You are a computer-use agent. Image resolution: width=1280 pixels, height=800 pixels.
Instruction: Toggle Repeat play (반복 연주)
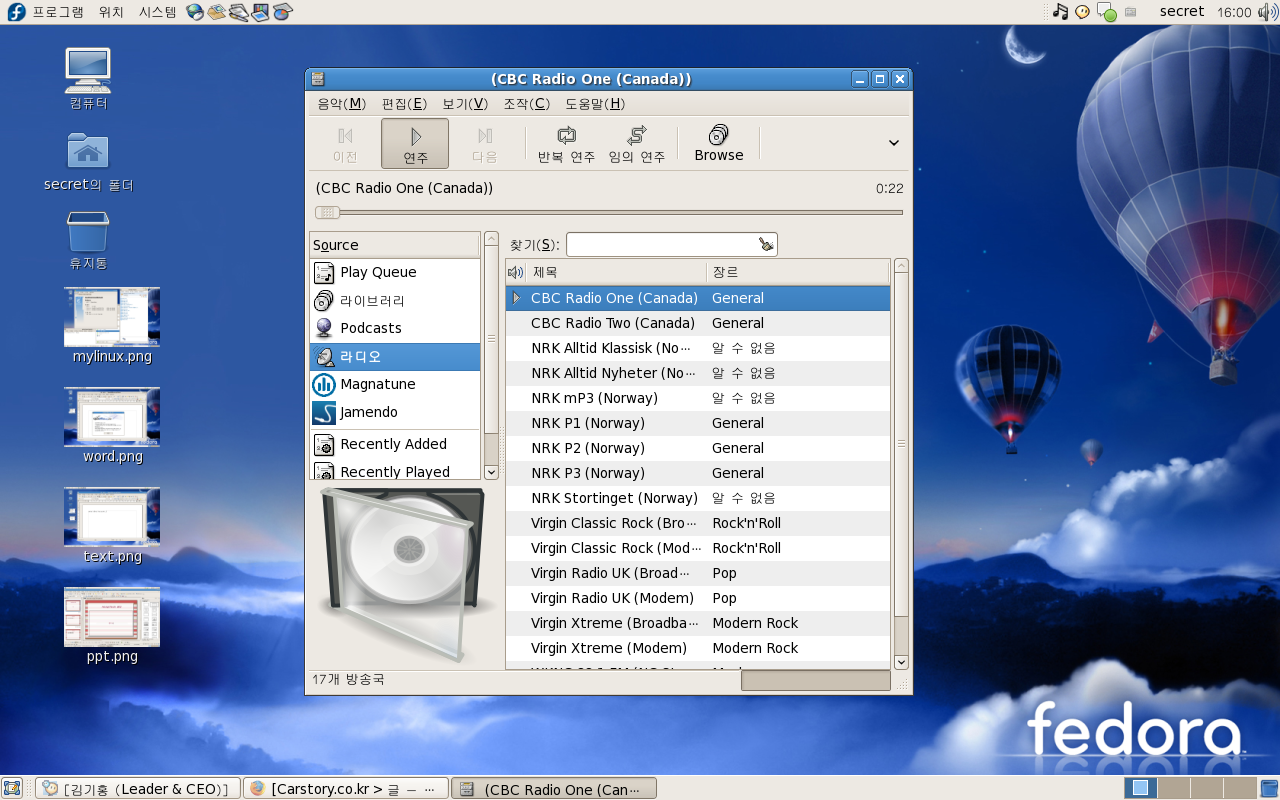(566, 144)
